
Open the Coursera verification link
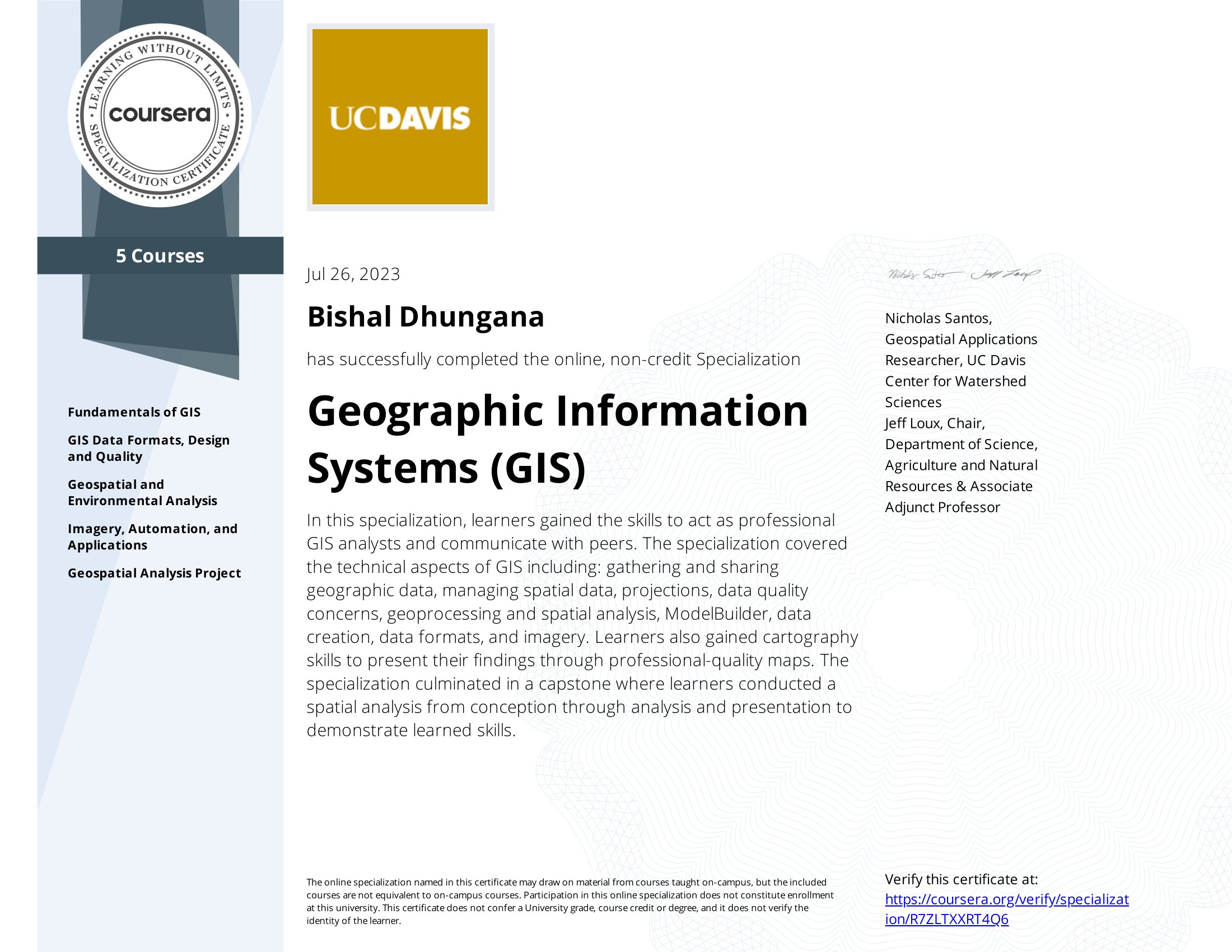(1006, 899)
